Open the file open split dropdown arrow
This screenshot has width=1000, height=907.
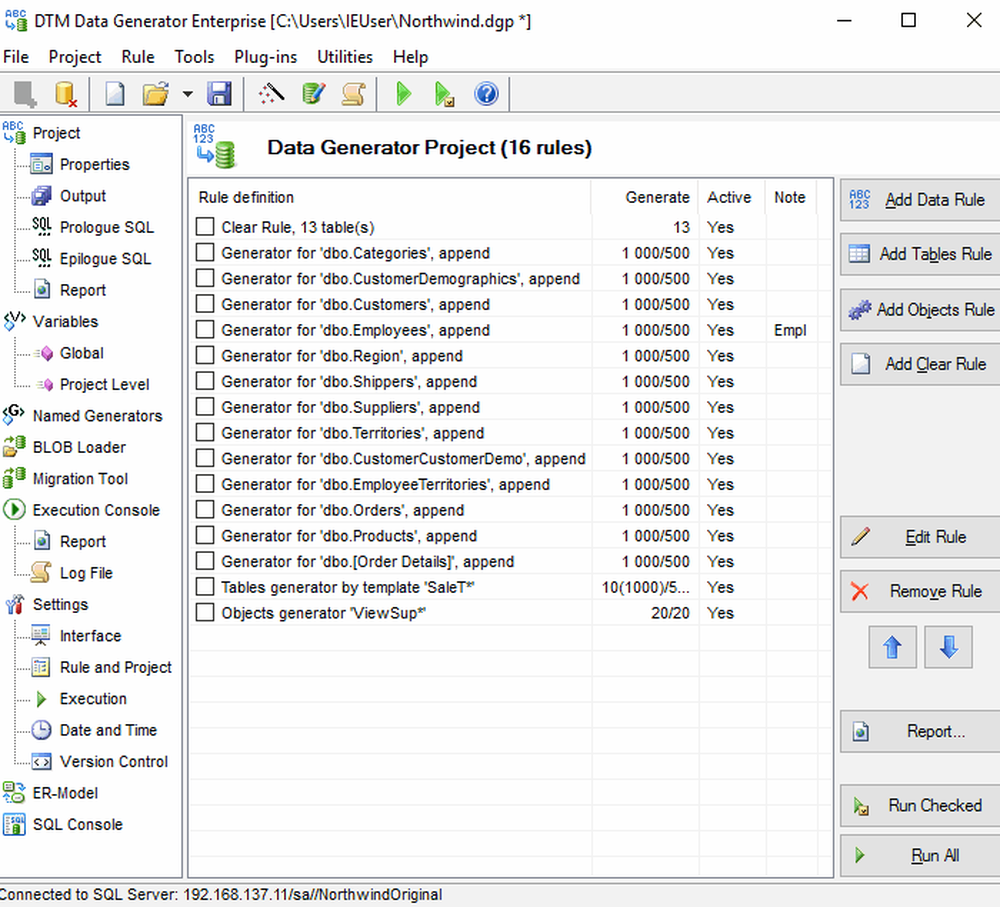click(188, 93)
